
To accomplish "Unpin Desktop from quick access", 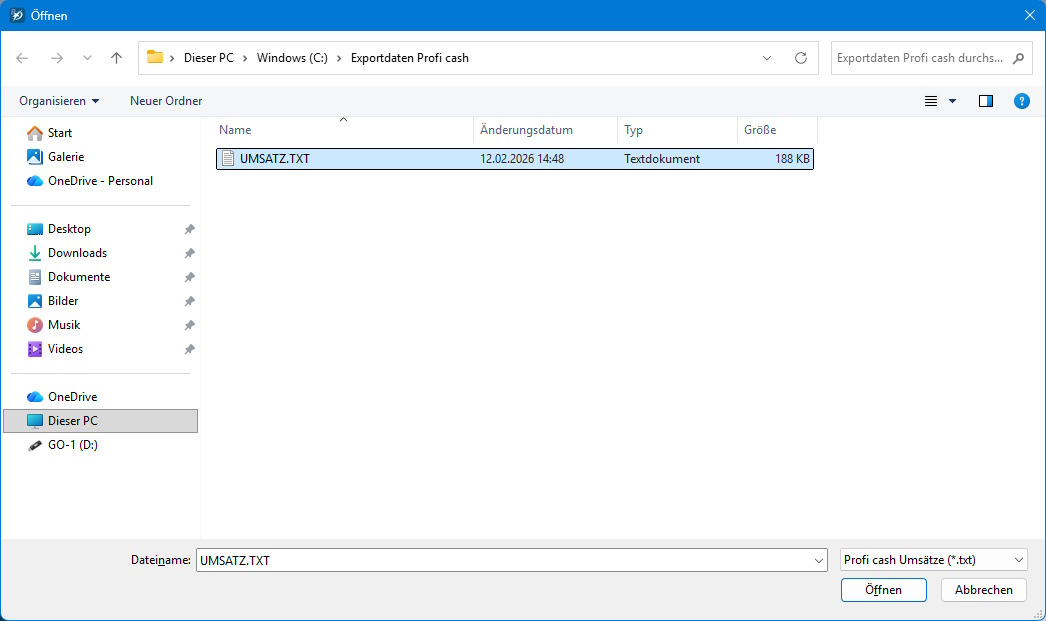I will (189, 228).
